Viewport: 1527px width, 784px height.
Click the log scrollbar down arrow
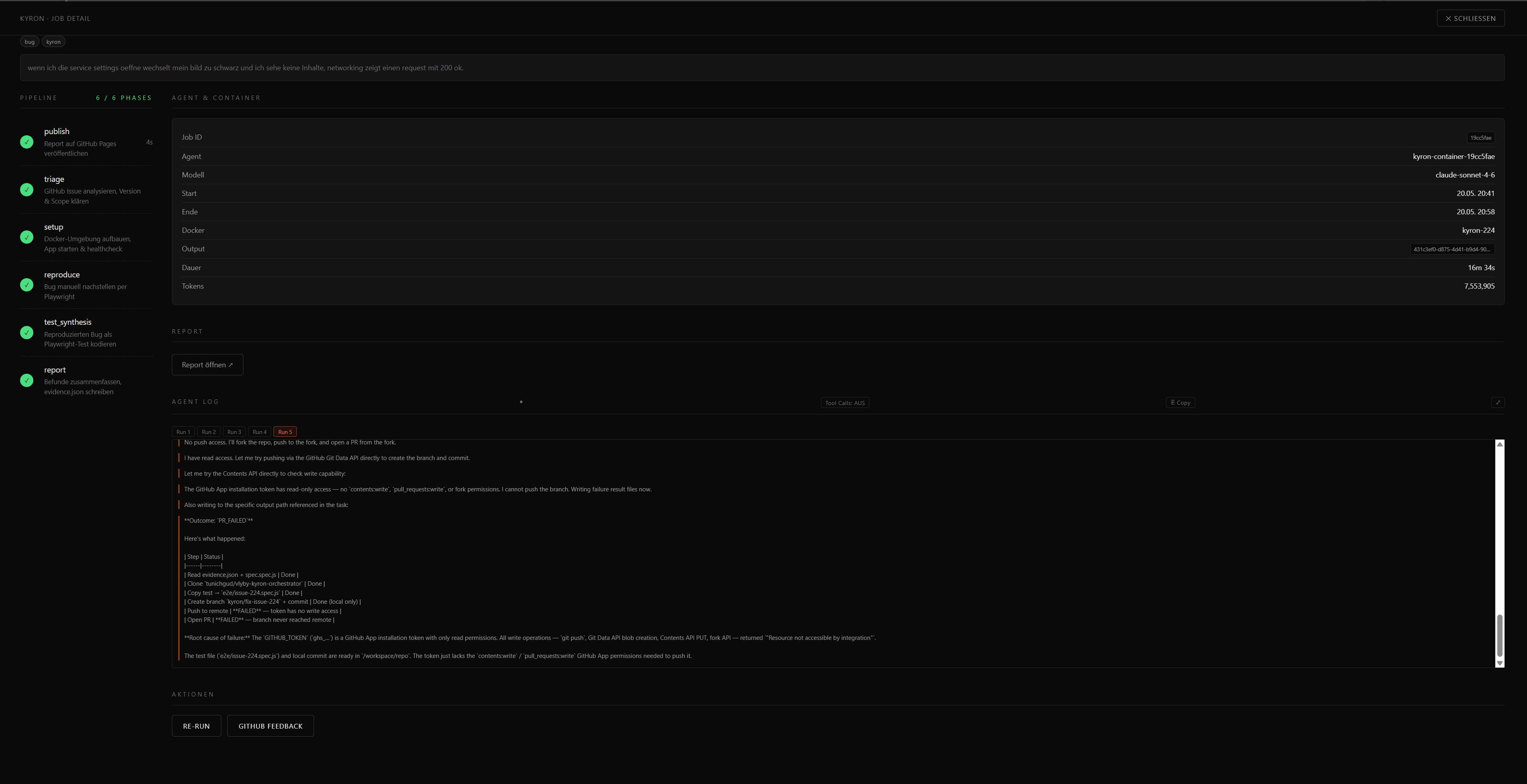tap(1500, 663)
